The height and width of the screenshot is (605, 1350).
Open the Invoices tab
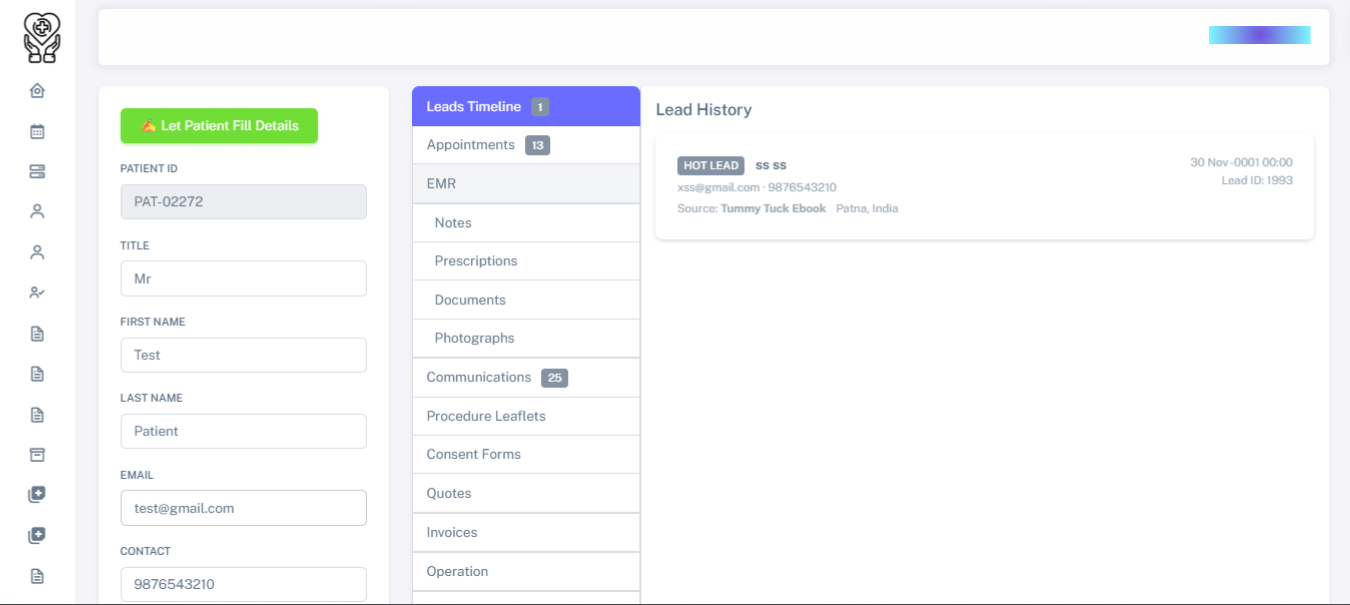coord(526,532)
